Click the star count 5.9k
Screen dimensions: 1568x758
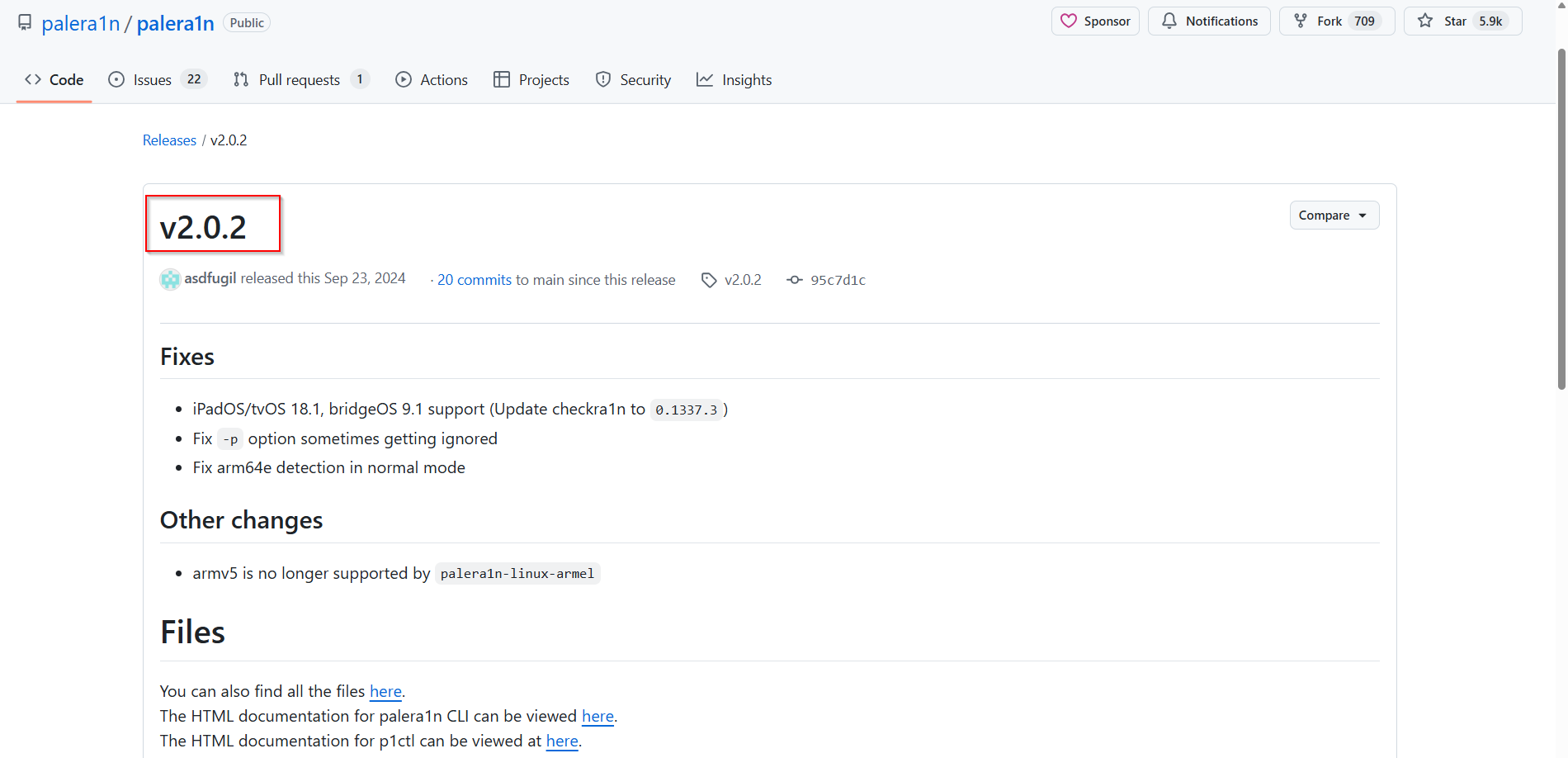(x=1490, y=21)
